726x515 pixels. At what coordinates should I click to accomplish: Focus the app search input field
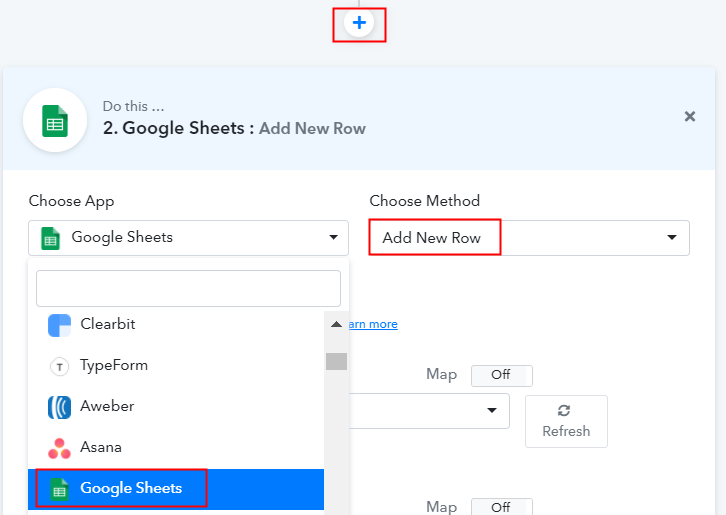point(188,288)
